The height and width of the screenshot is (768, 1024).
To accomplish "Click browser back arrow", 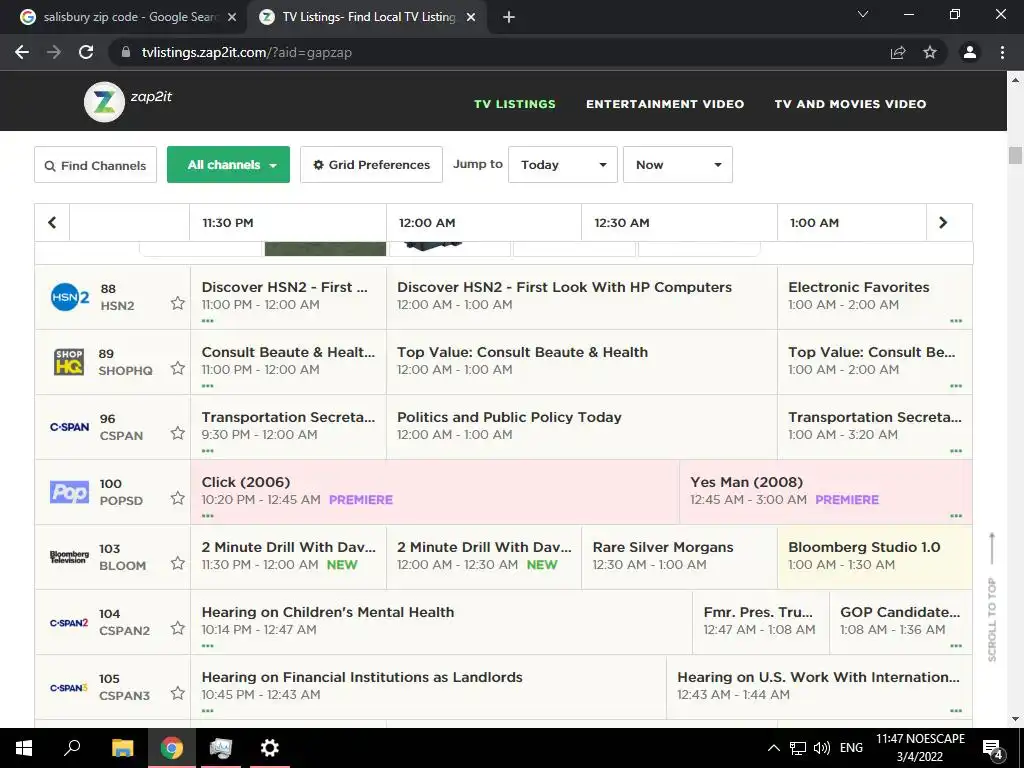I will coord(22,52).
